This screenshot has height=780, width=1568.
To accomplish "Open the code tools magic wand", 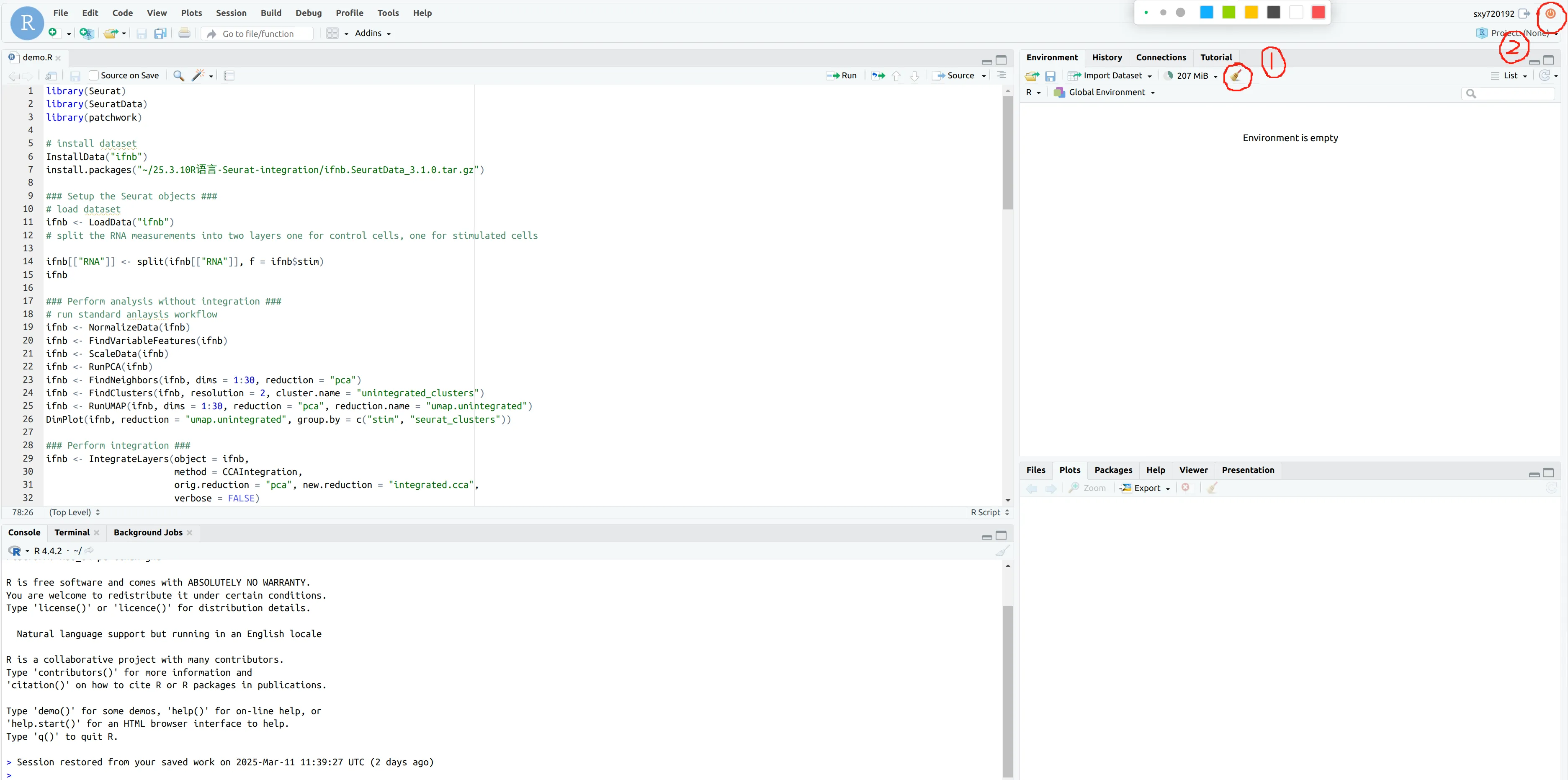I will (x=198, y=75).
